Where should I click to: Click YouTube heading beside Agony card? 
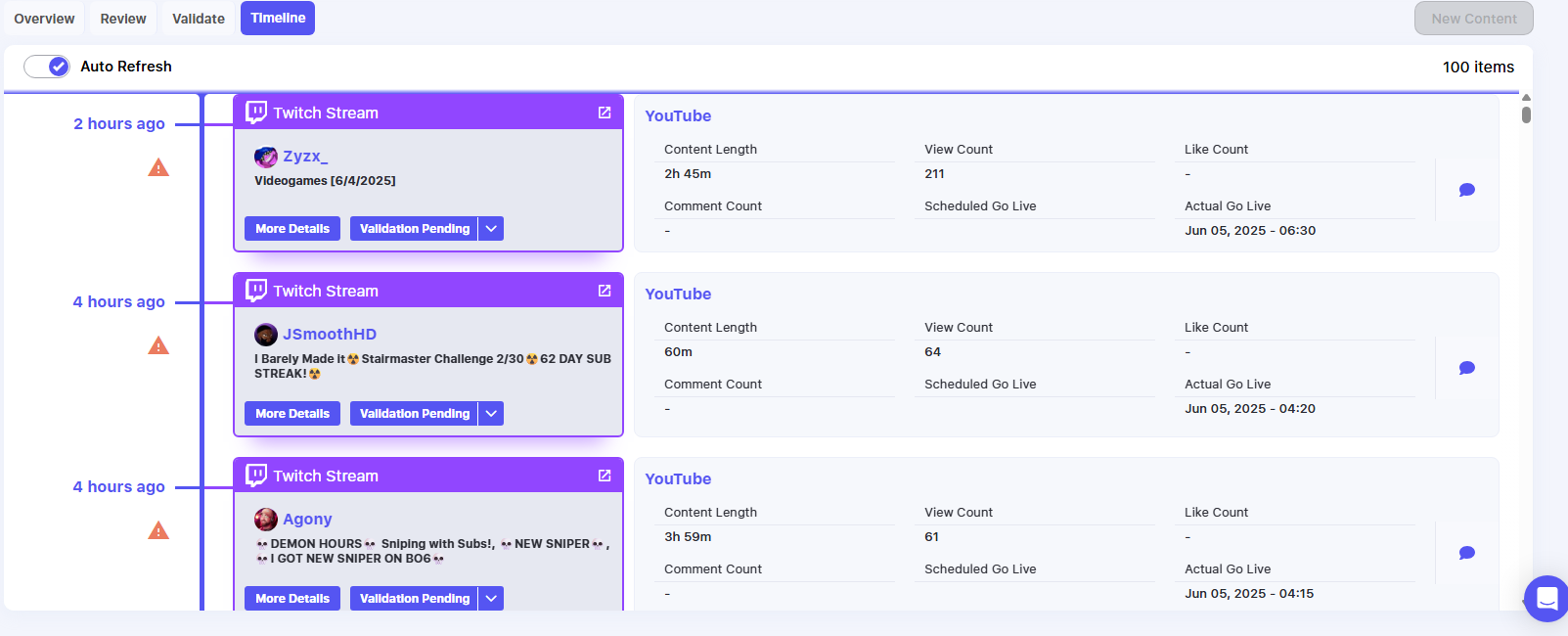678,478
